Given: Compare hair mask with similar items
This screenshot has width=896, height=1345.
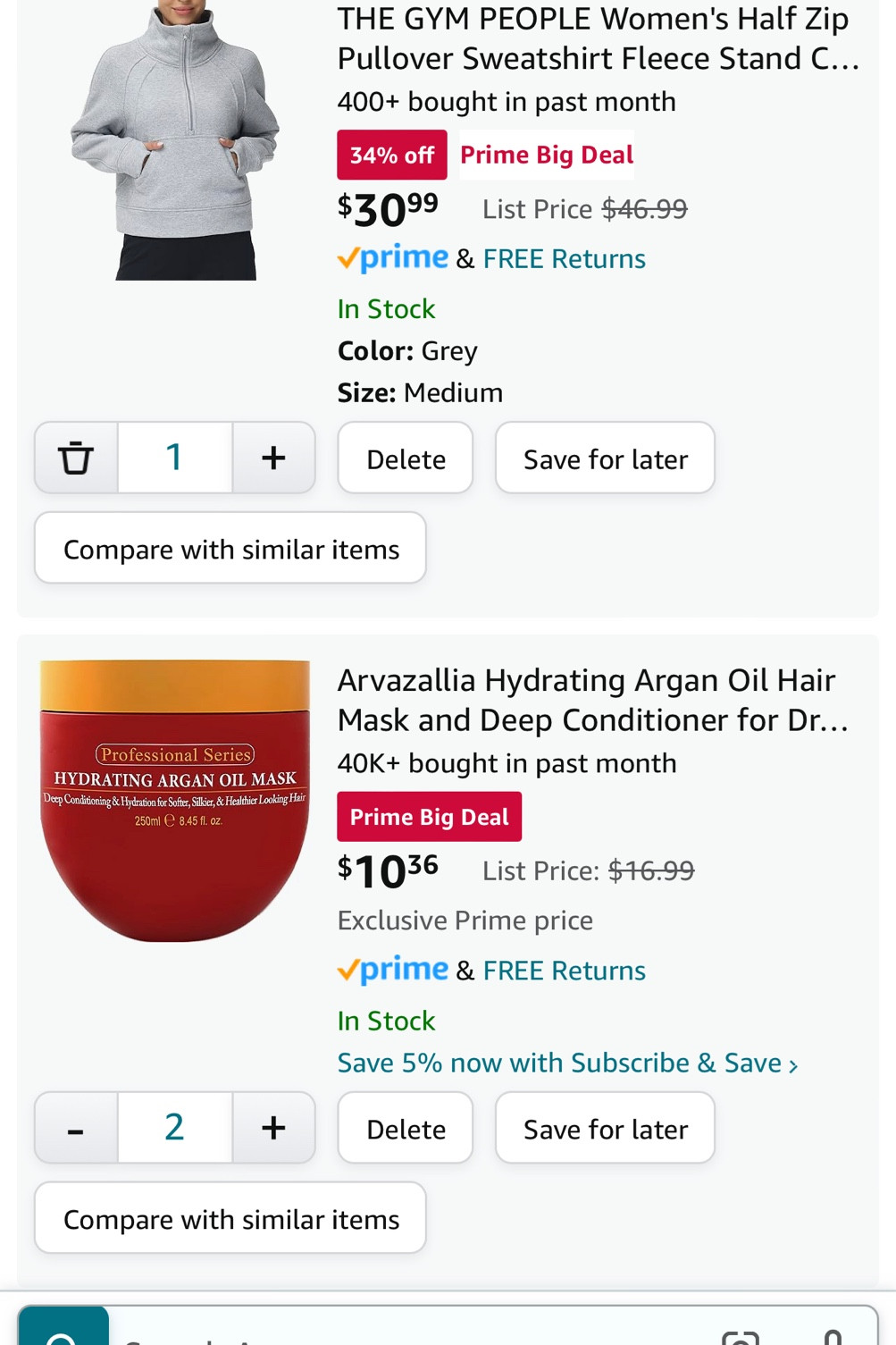Looking at the screenshot, I should [230, 1217].
